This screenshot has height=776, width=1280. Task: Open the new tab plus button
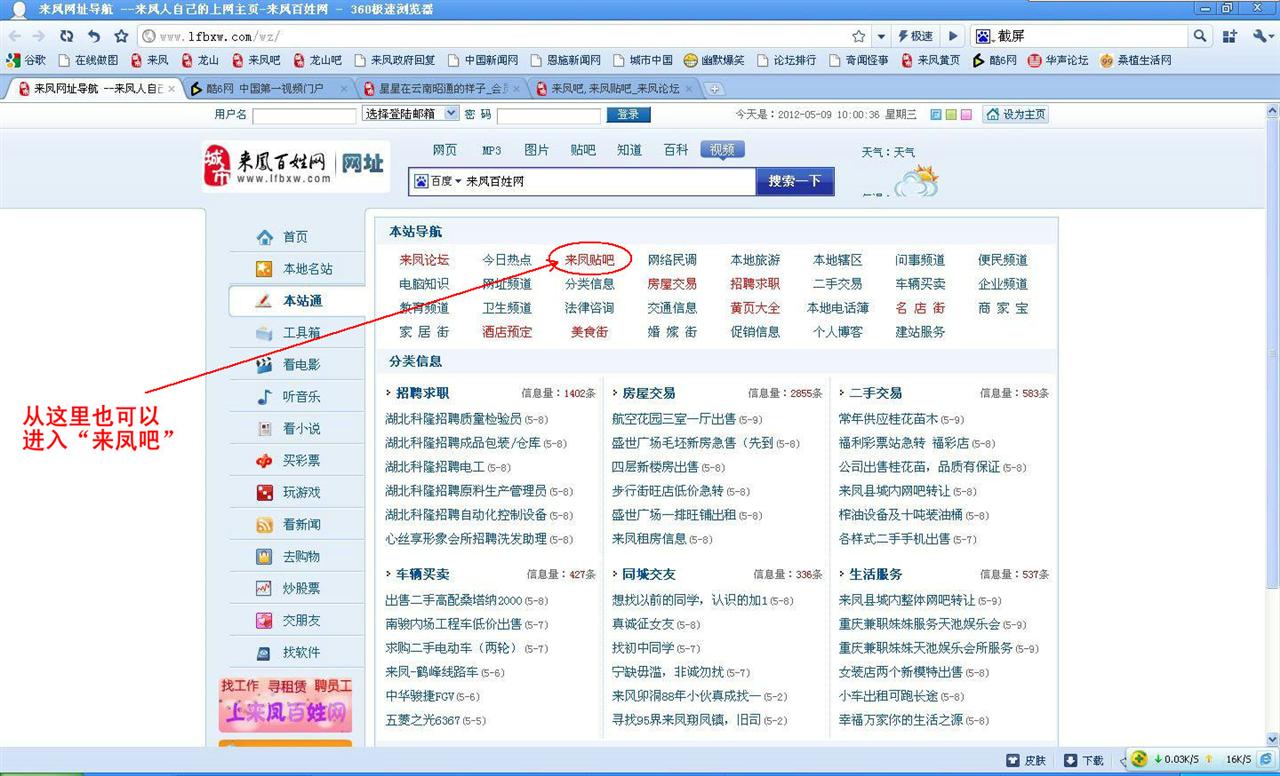[x=714, y=89]
